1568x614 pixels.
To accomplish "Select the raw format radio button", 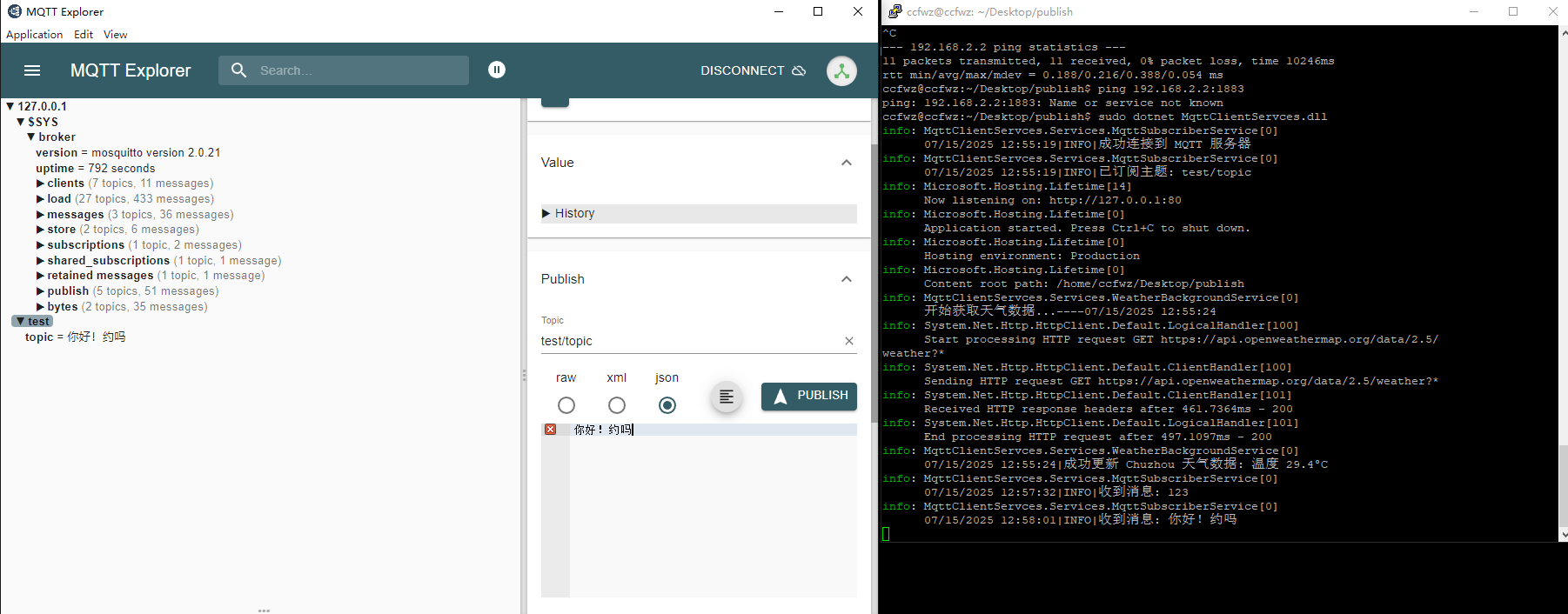I will pos(566,405).
